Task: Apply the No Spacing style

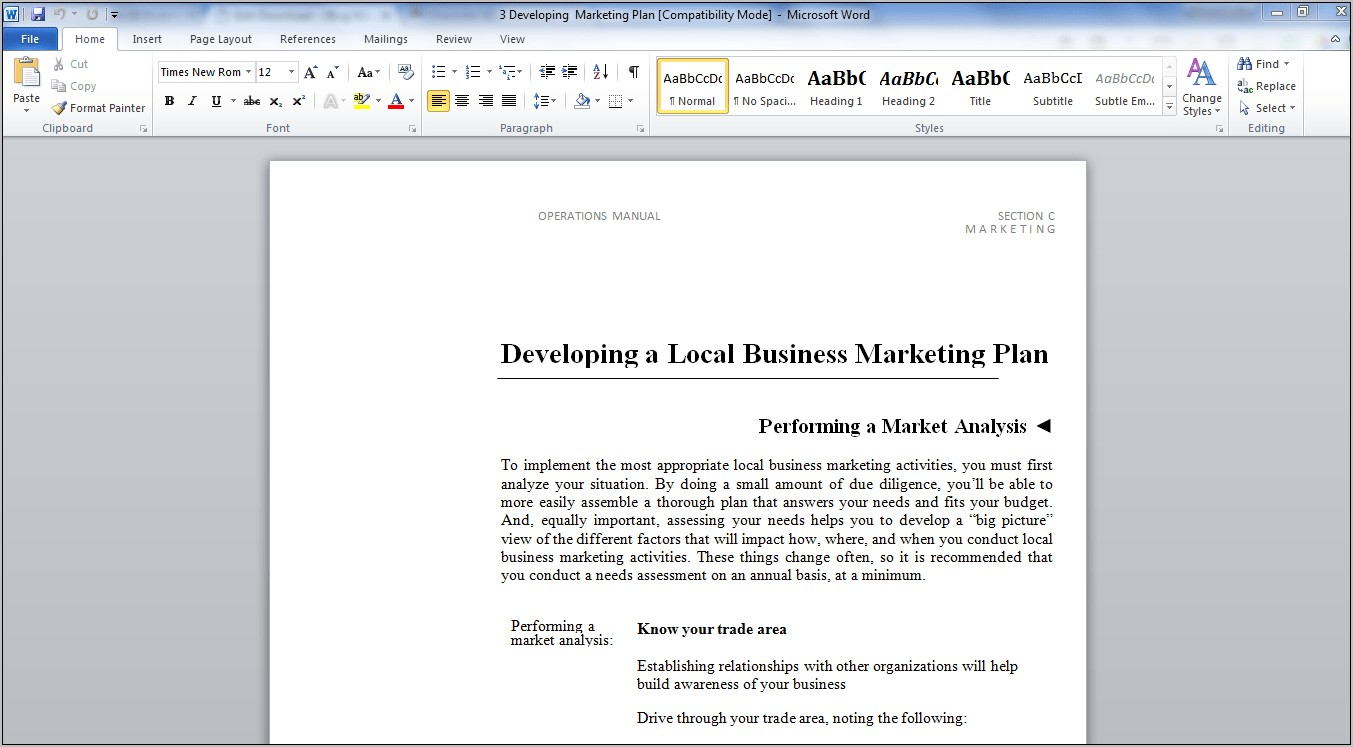Action: tap(764, 86)
